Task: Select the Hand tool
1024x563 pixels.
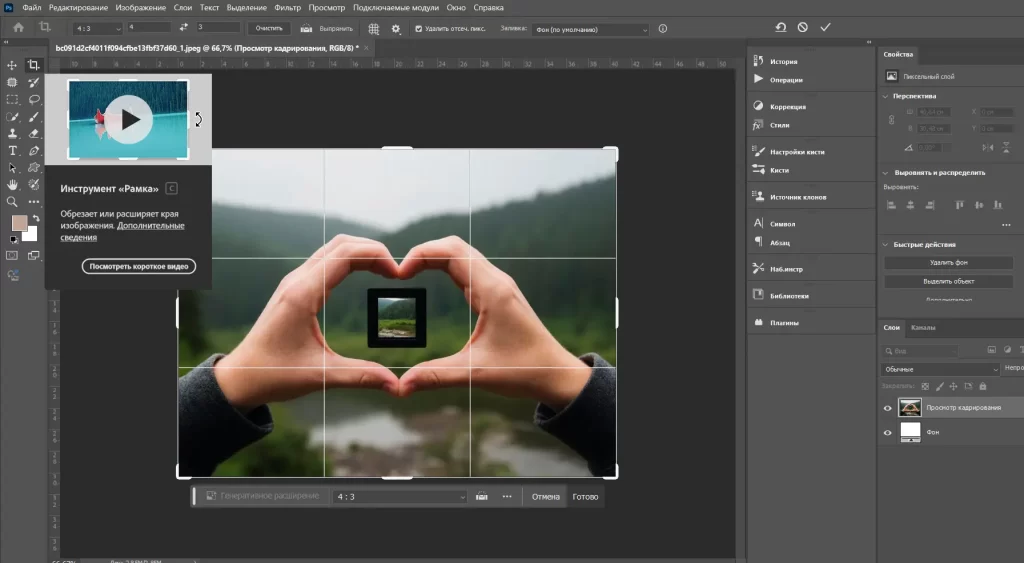Action: click(13, 184)
